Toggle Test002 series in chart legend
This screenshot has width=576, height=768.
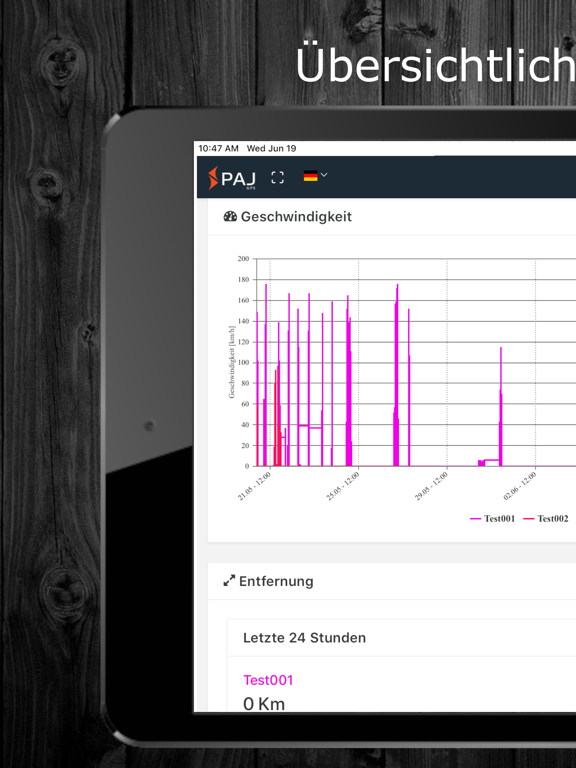546,519
